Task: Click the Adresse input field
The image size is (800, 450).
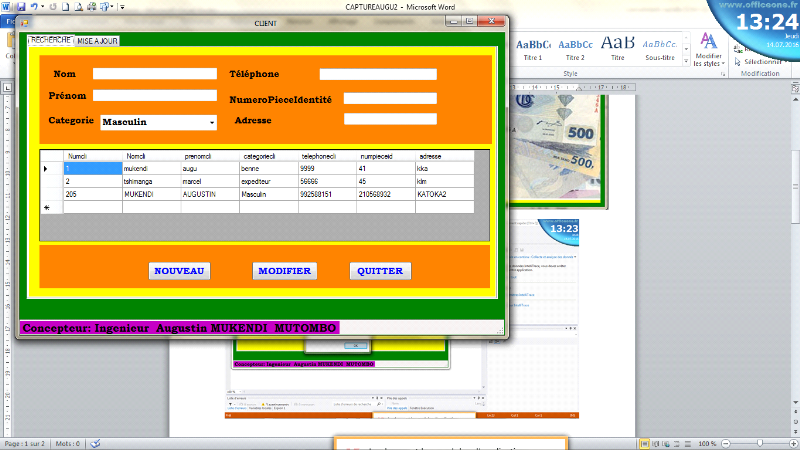Action: [390, 119]
